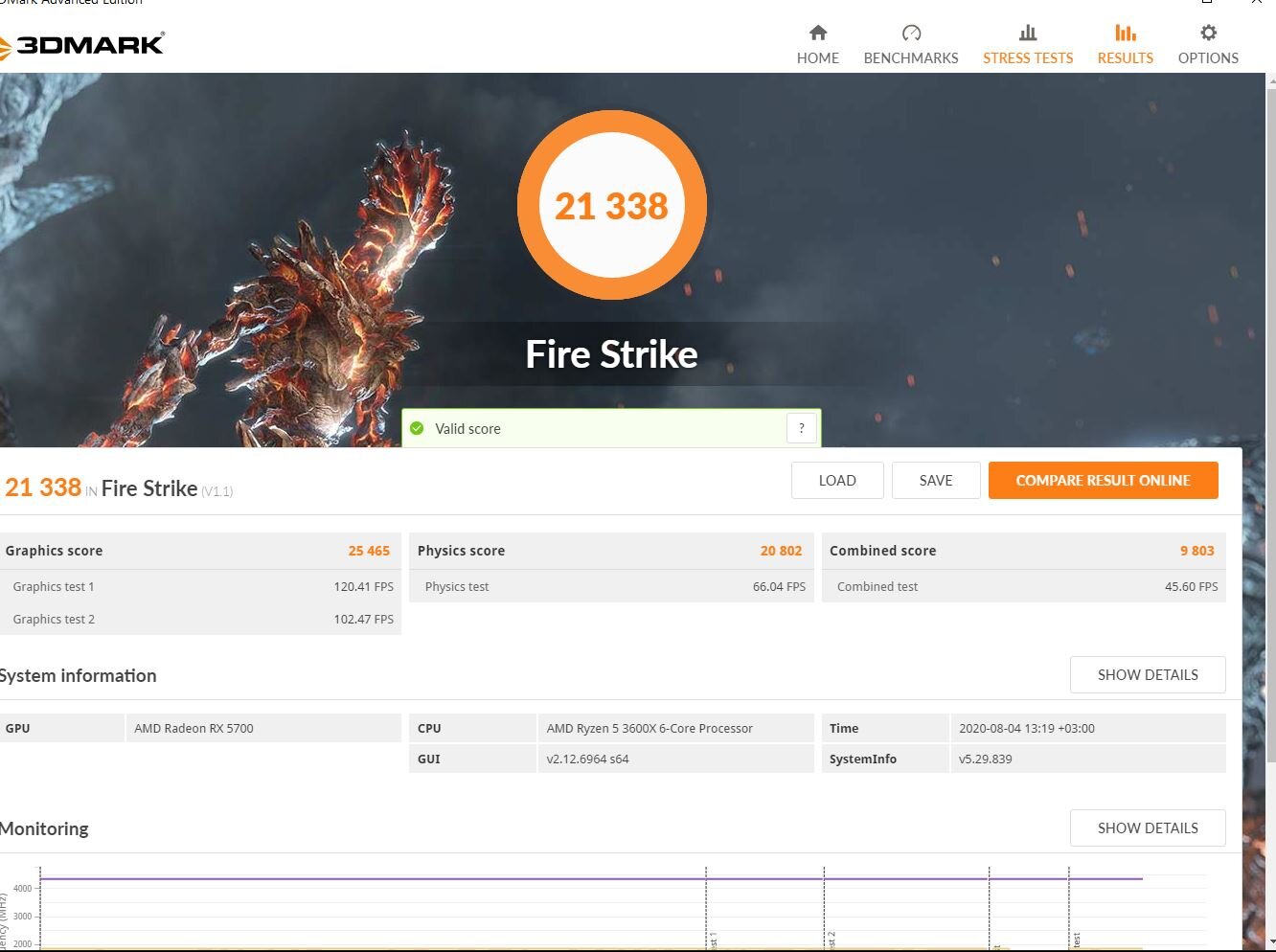
Task: Click the Results bars icon
Action: [x=1126, y=34]
